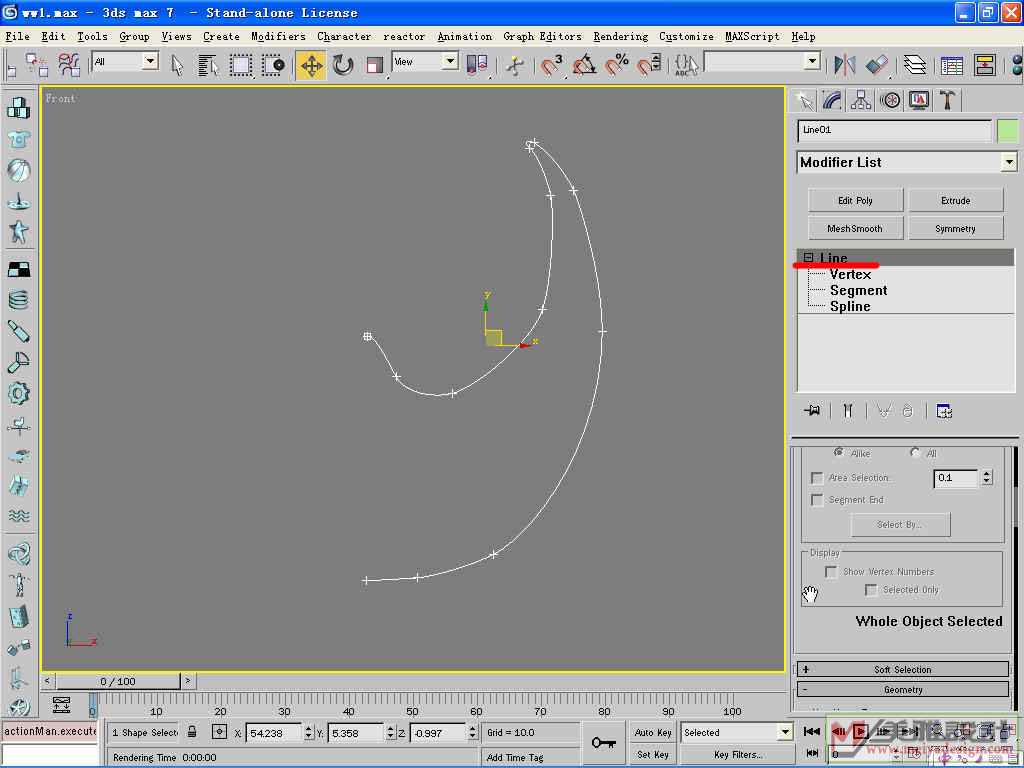Open the Rendering menu
Viewport: 1024px width, 768px height.
pos(620,37)
